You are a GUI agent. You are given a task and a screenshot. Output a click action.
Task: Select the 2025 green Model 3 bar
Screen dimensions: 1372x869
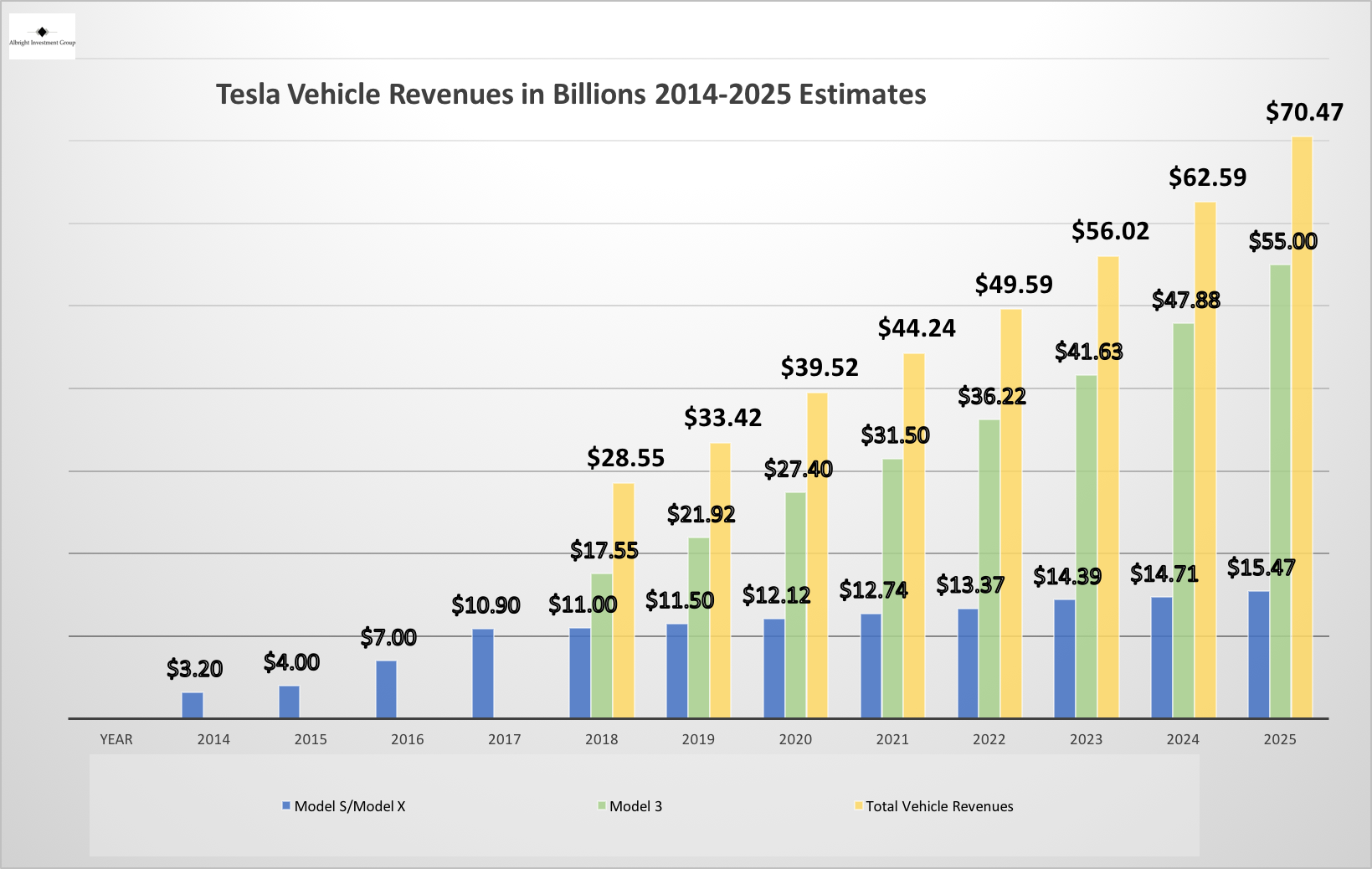click(x=1280, y=491)
